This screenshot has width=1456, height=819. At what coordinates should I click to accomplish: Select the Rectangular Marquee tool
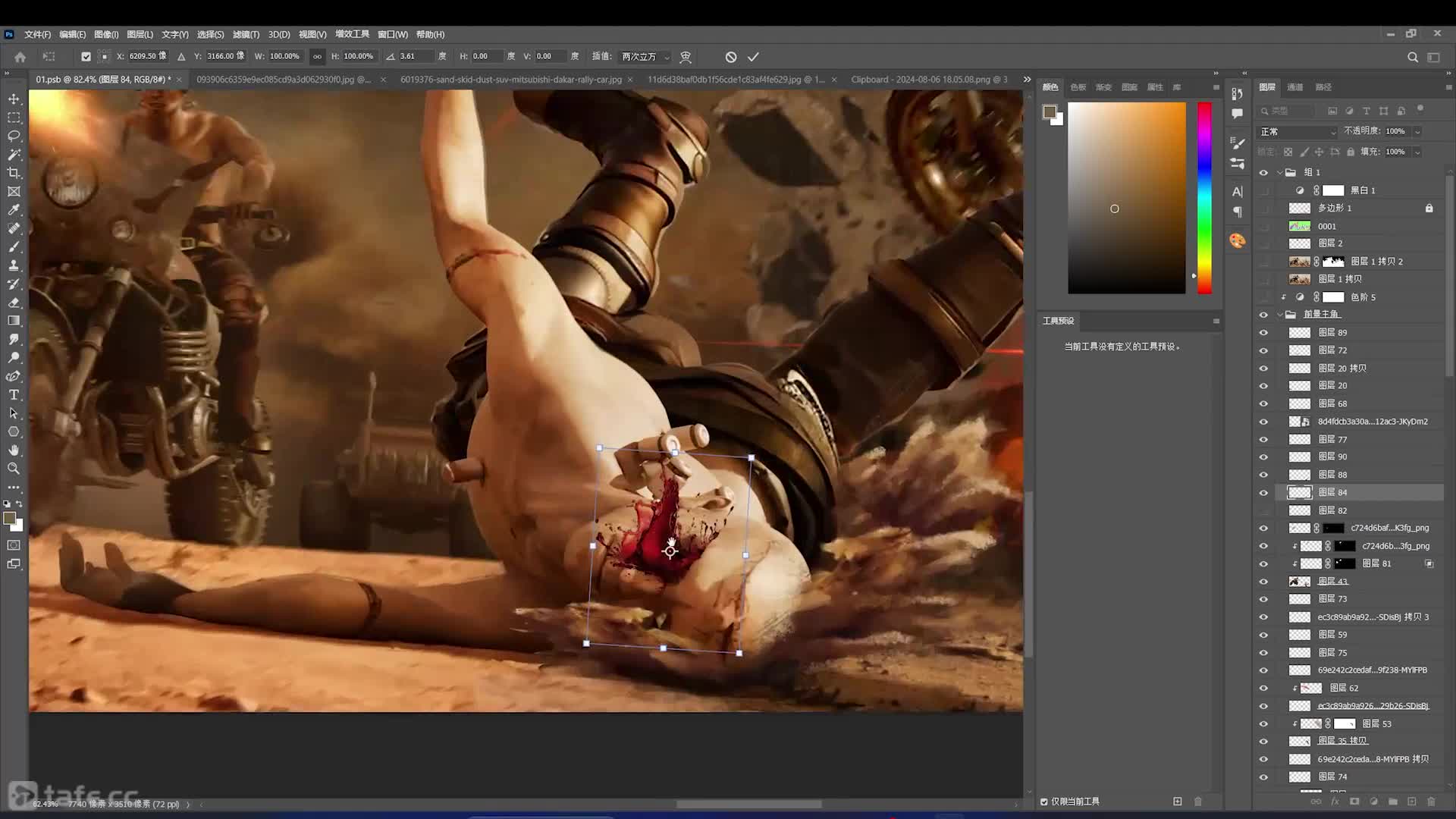(14, 118)
